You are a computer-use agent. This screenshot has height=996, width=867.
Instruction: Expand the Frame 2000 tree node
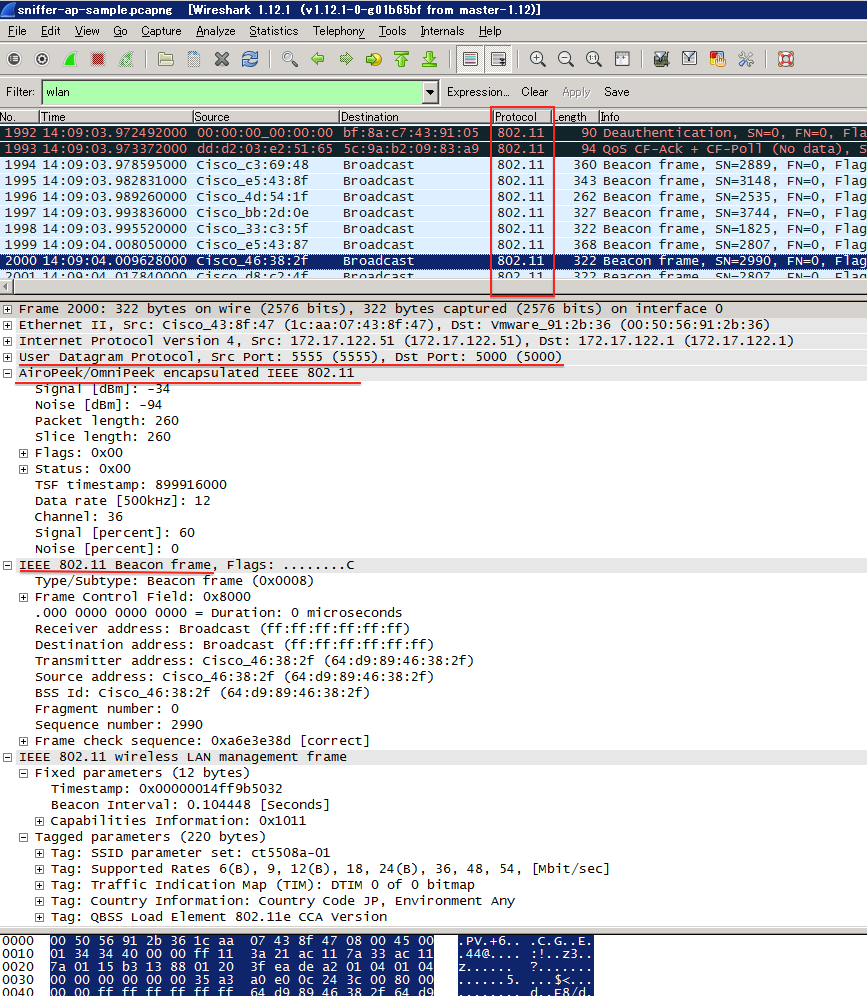coord(7,309)
